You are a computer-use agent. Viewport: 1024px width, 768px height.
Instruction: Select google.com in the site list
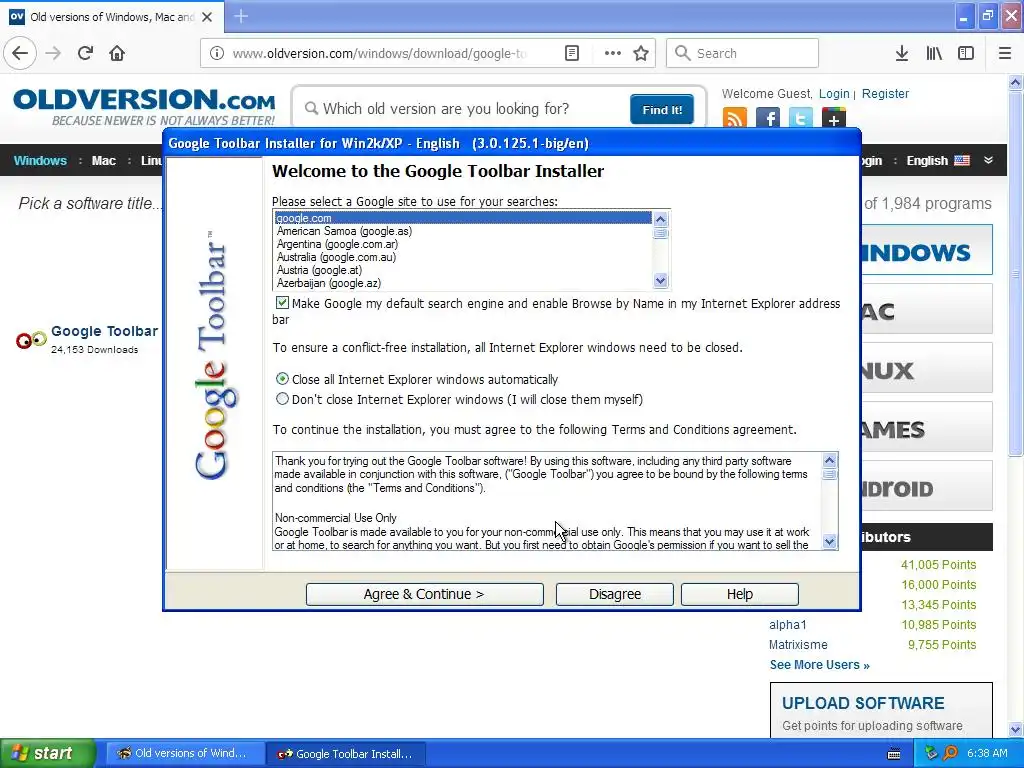pyautogui.click(x=462, y=218)
